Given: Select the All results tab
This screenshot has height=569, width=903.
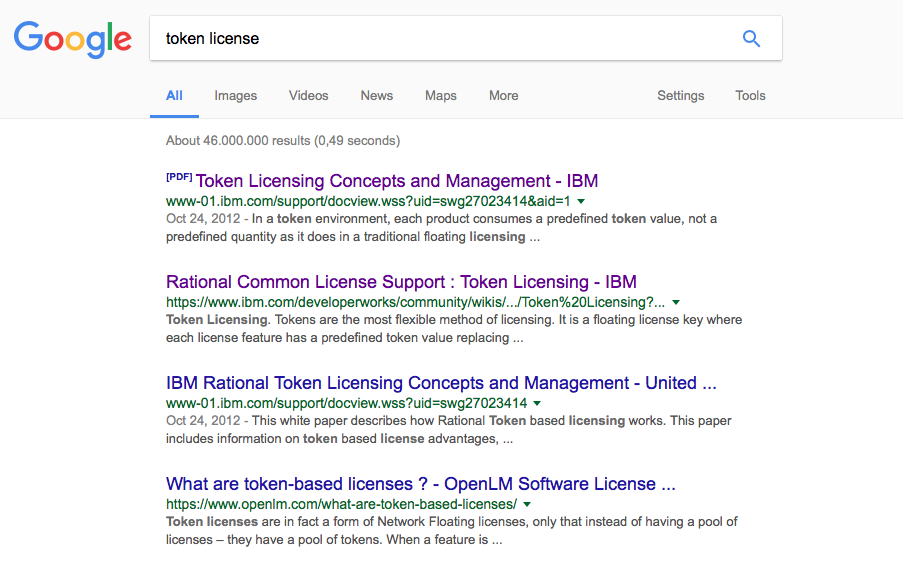Looking at the screenshot, I should 174,96.
